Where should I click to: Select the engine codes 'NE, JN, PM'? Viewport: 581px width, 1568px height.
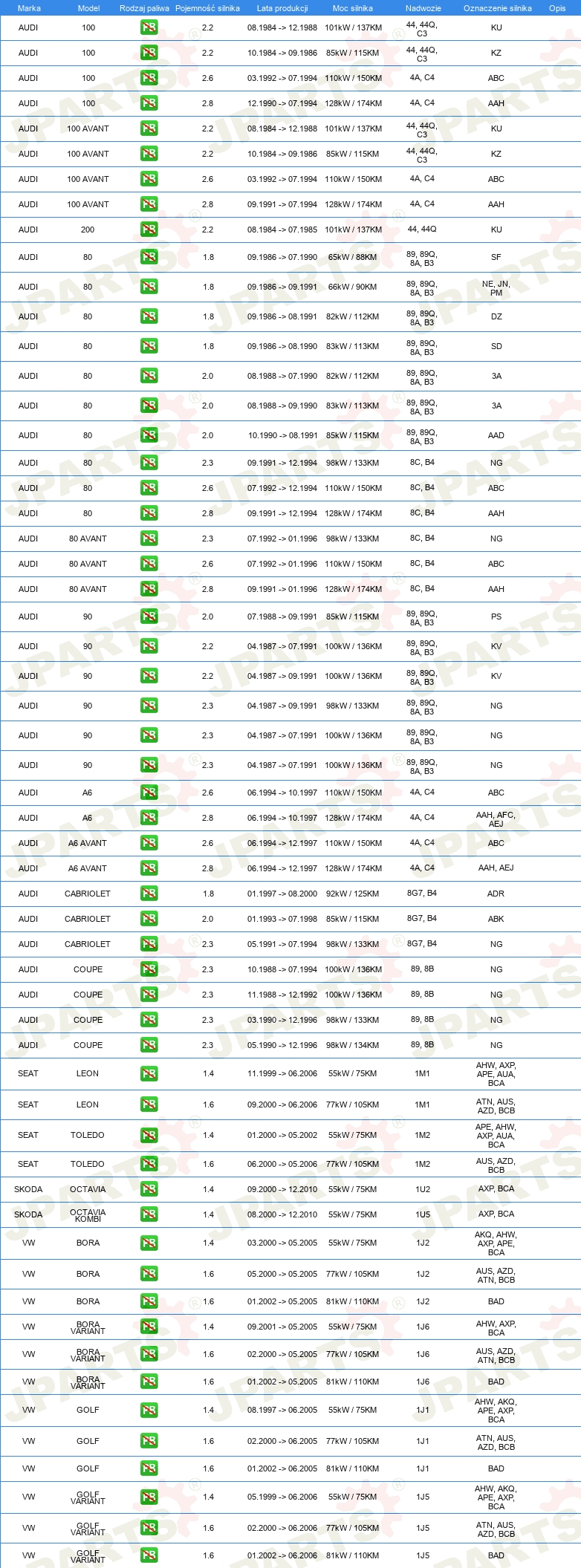496,288
